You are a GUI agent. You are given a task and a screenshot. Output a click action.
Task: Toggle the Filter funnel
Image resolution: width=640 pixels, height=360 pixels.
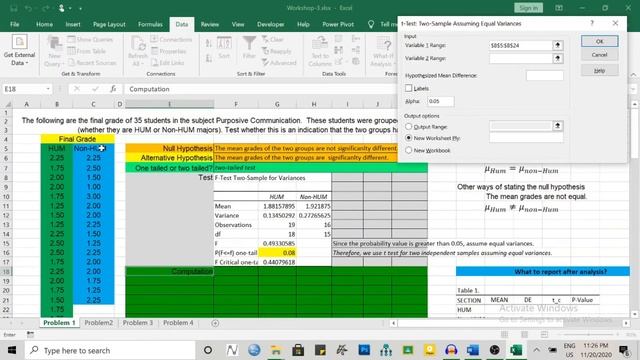249,47
